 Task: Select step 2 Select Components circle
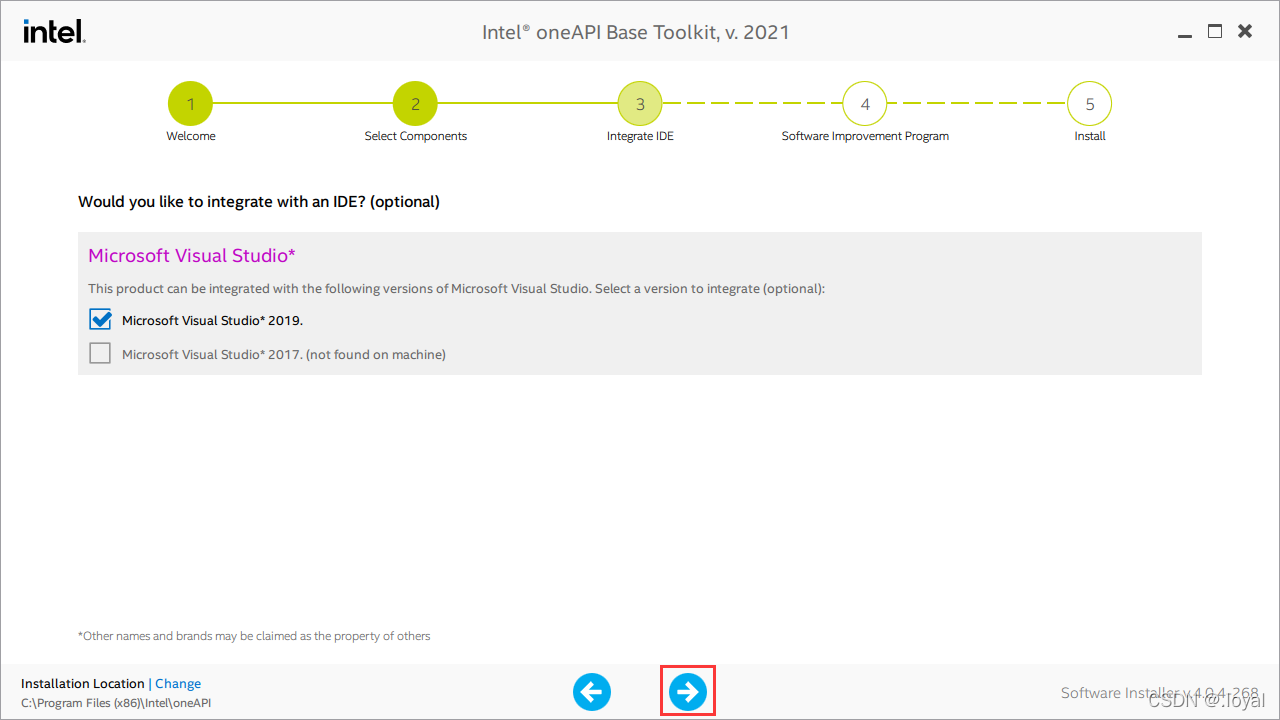[415, 104]
